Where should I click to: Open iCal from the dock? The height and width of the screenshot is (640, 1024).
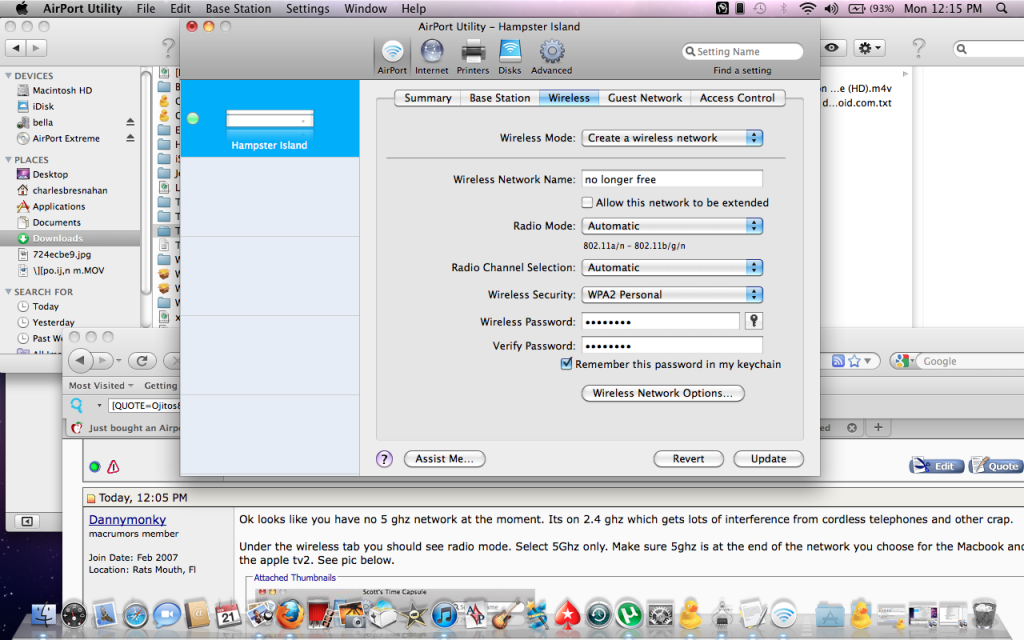[228, 615]
